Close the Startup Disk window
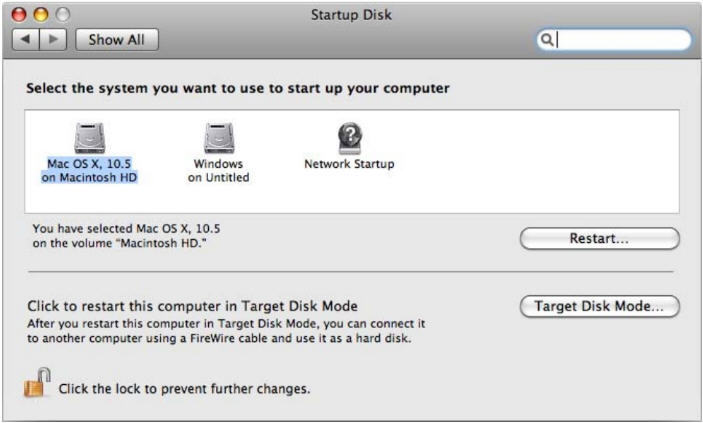Image resolution: width=703 pixels, height=423 pixels. click(x=15, y=16)
